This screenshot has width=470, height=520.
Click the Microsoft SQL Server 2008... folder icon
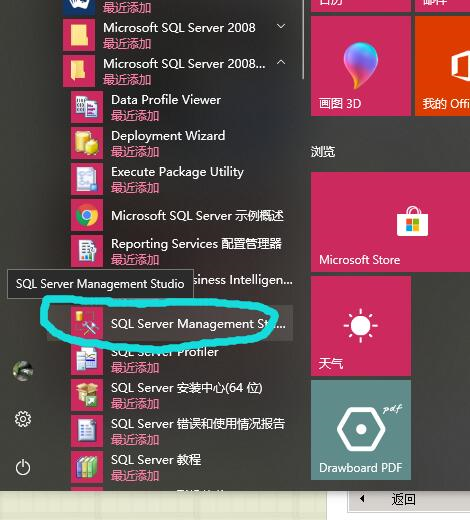click(x=79, y=71)
